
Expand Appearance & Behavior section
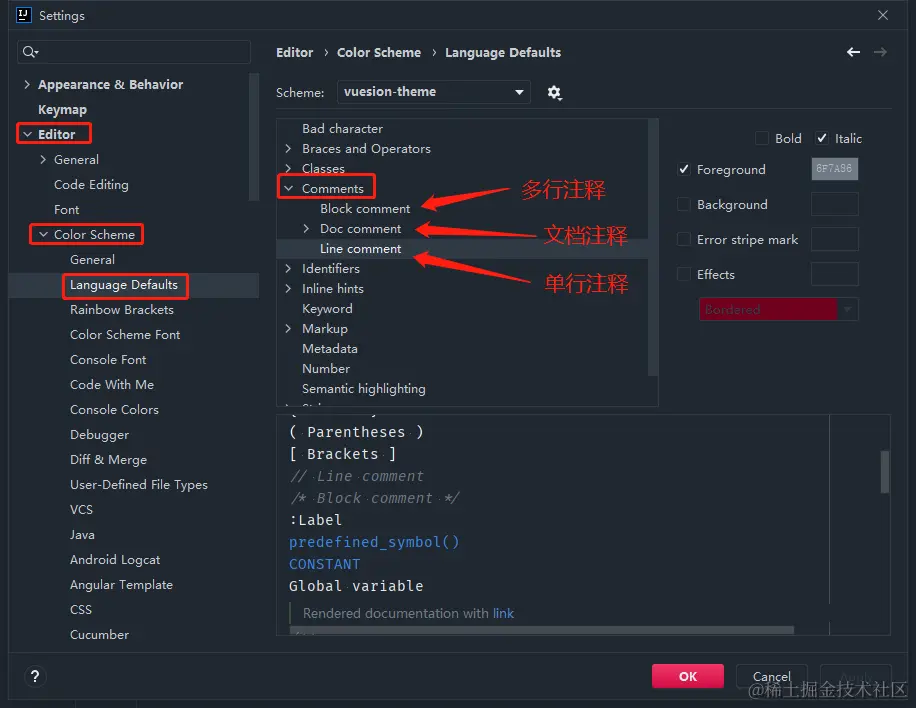[27, 85]
